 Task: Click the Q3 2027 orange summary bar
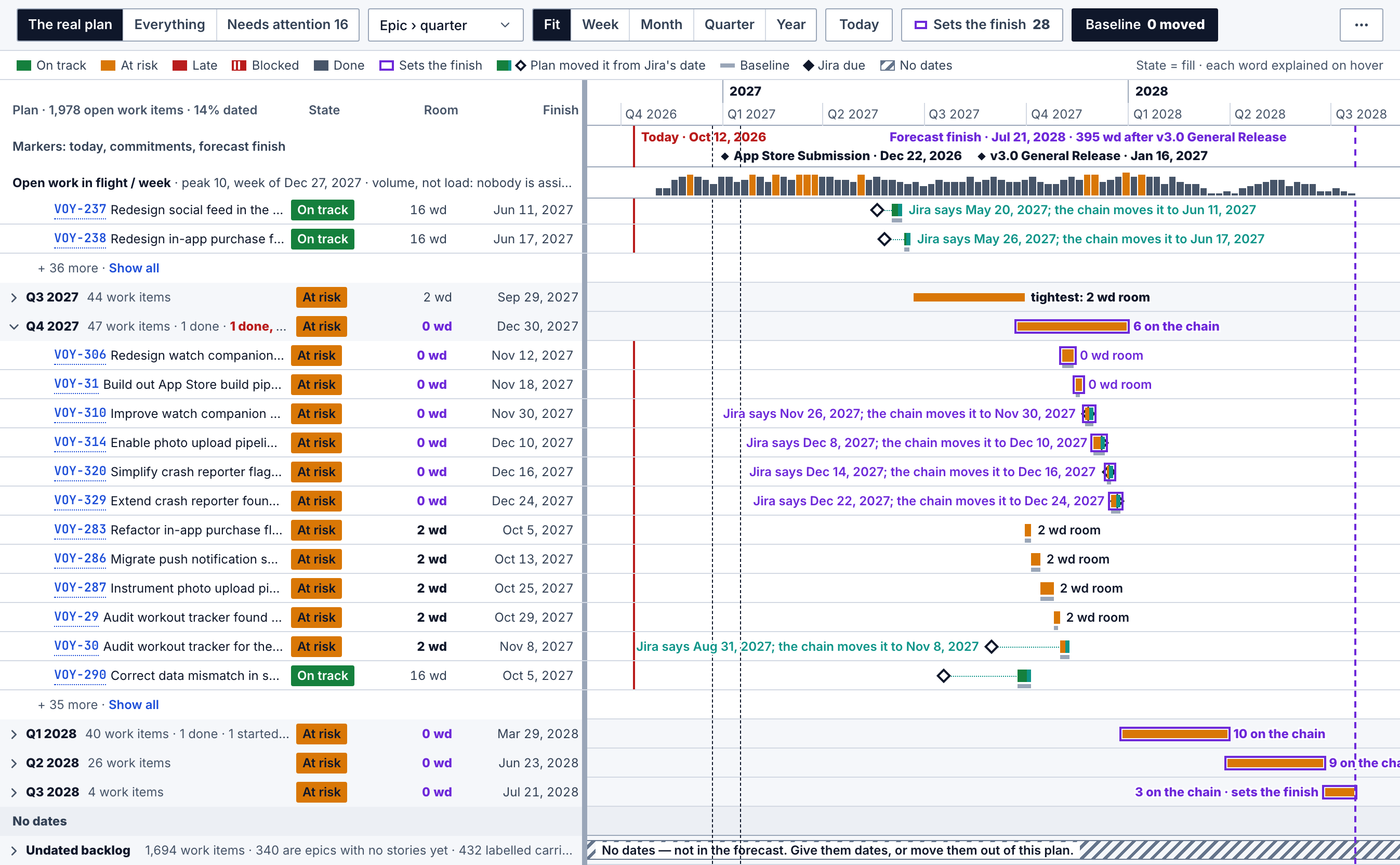click(x=969, y=297)
